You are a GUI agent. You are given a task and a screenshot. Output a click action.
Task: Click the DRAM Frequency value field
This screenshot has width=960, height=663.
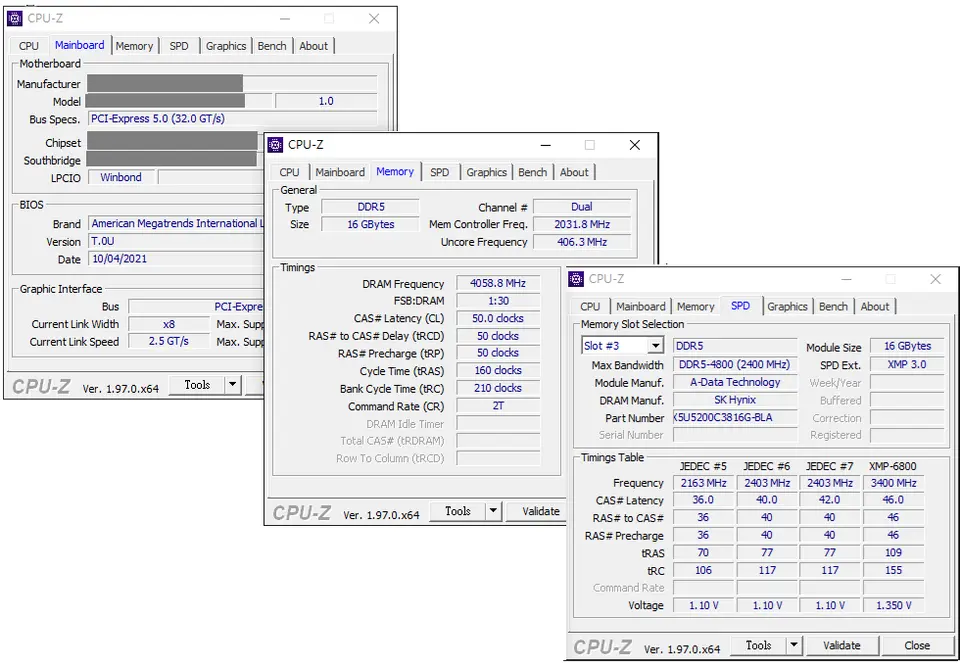pyautogui.click(x=498, y=282)
